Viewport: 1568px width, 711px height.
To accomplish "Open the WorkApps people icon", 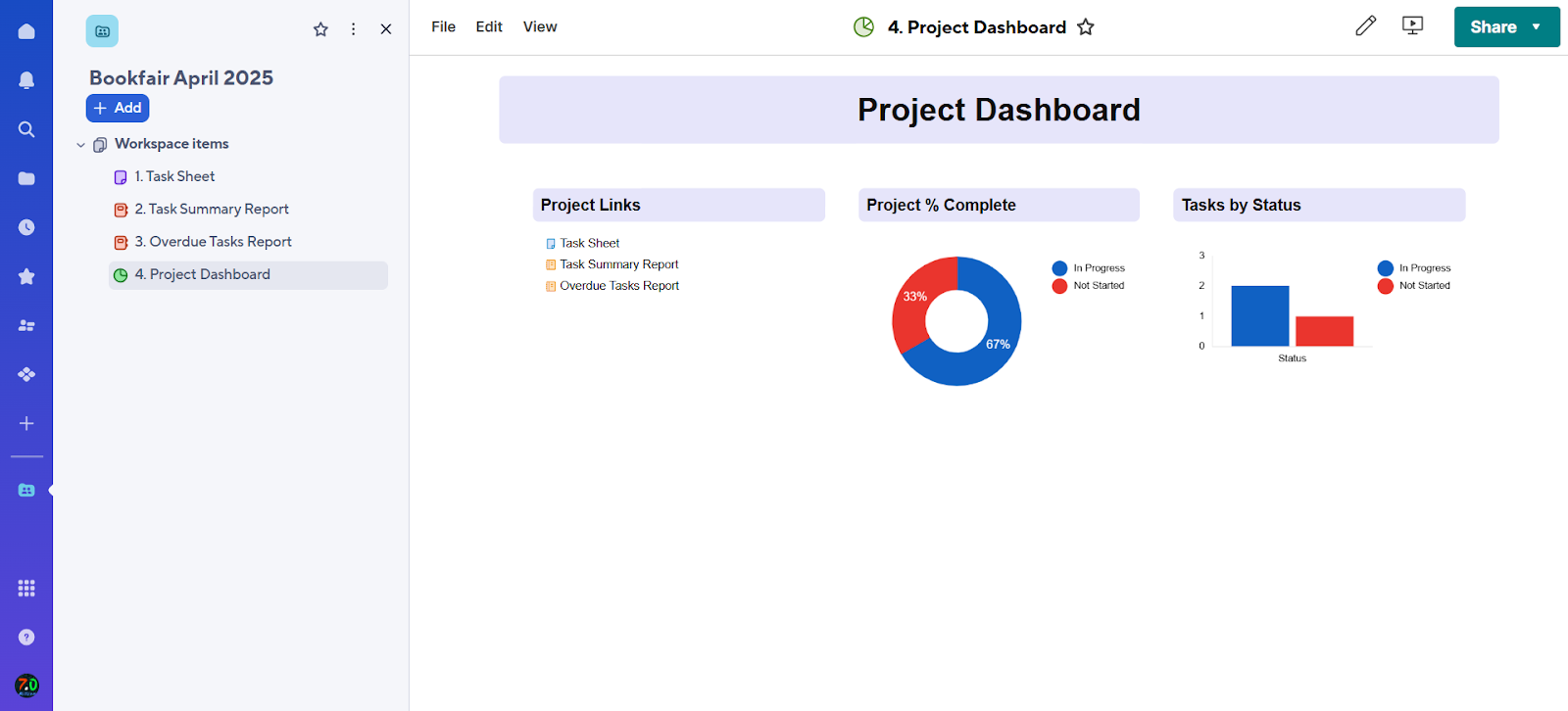I will click(26, 325).
